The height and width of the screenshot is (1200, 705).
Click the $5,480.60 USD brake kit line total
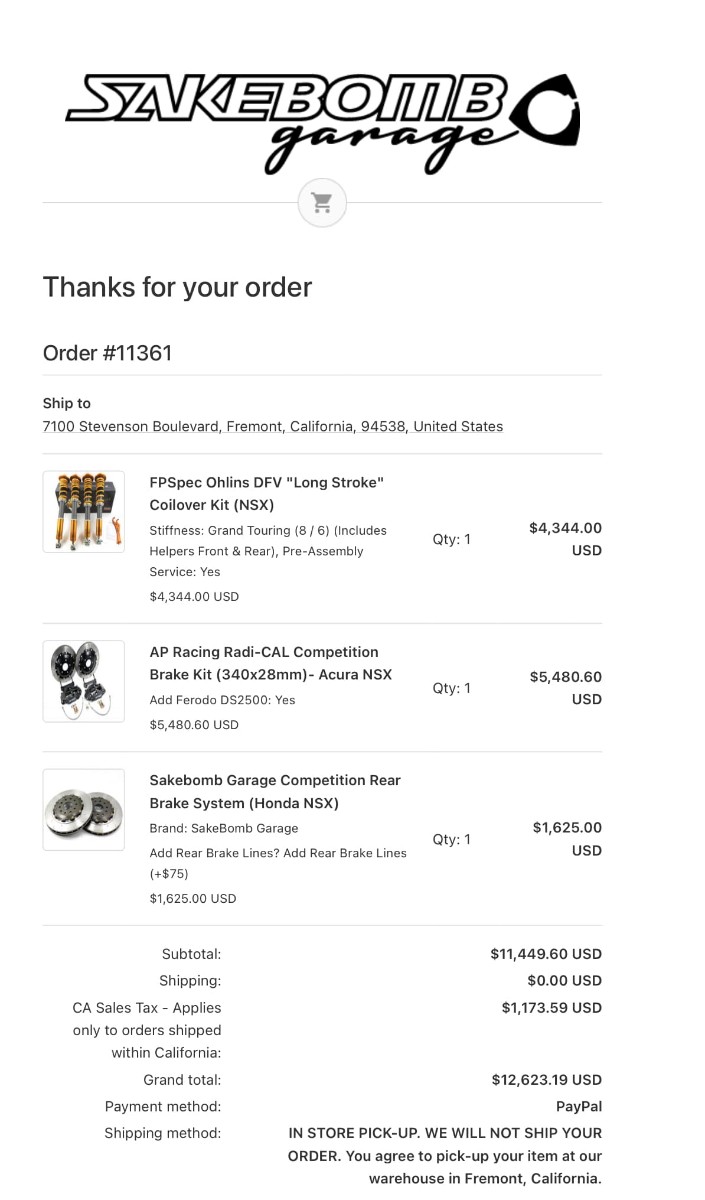(565, 688)
